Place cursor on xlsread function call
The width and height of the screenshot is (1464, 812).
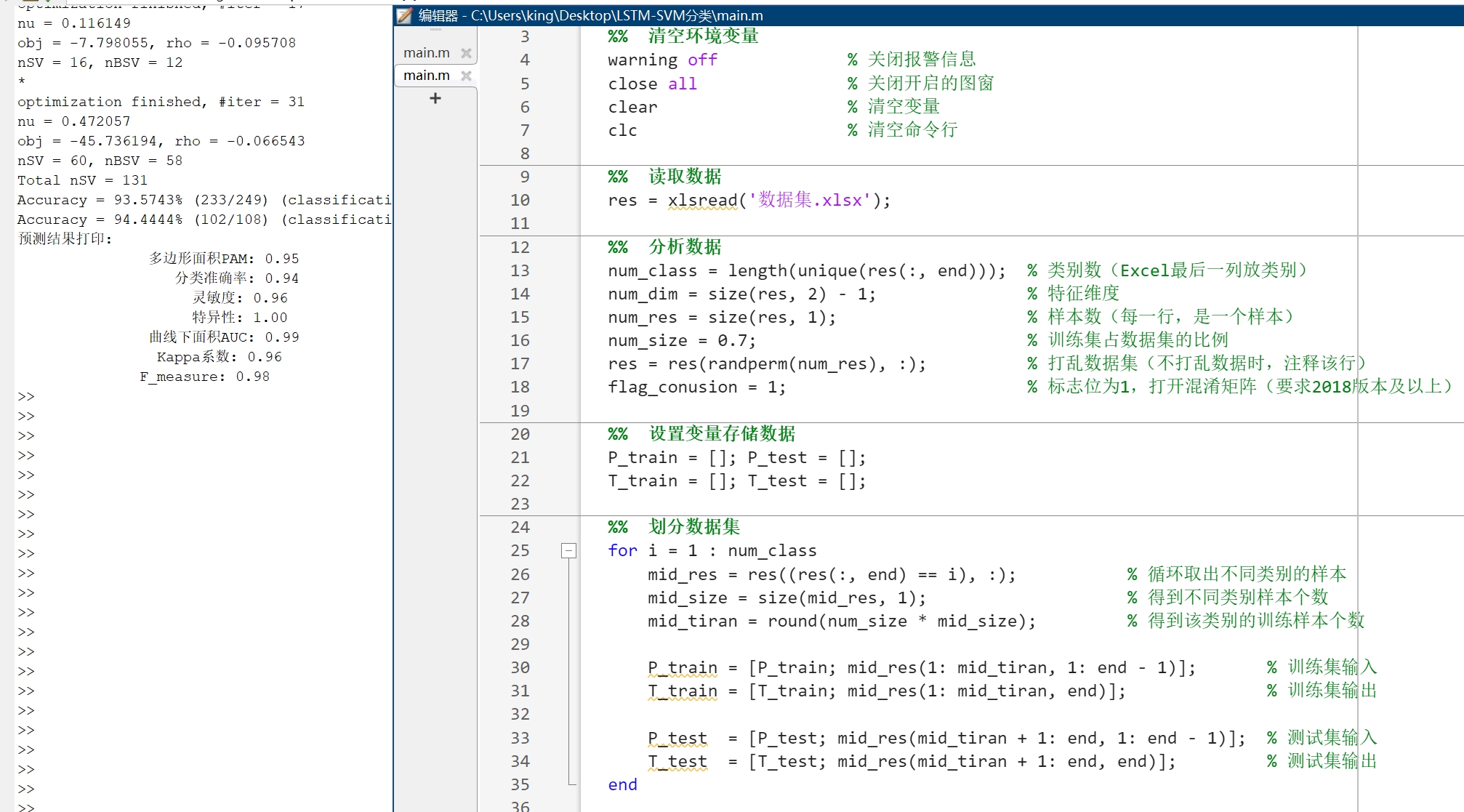(702, 200)
